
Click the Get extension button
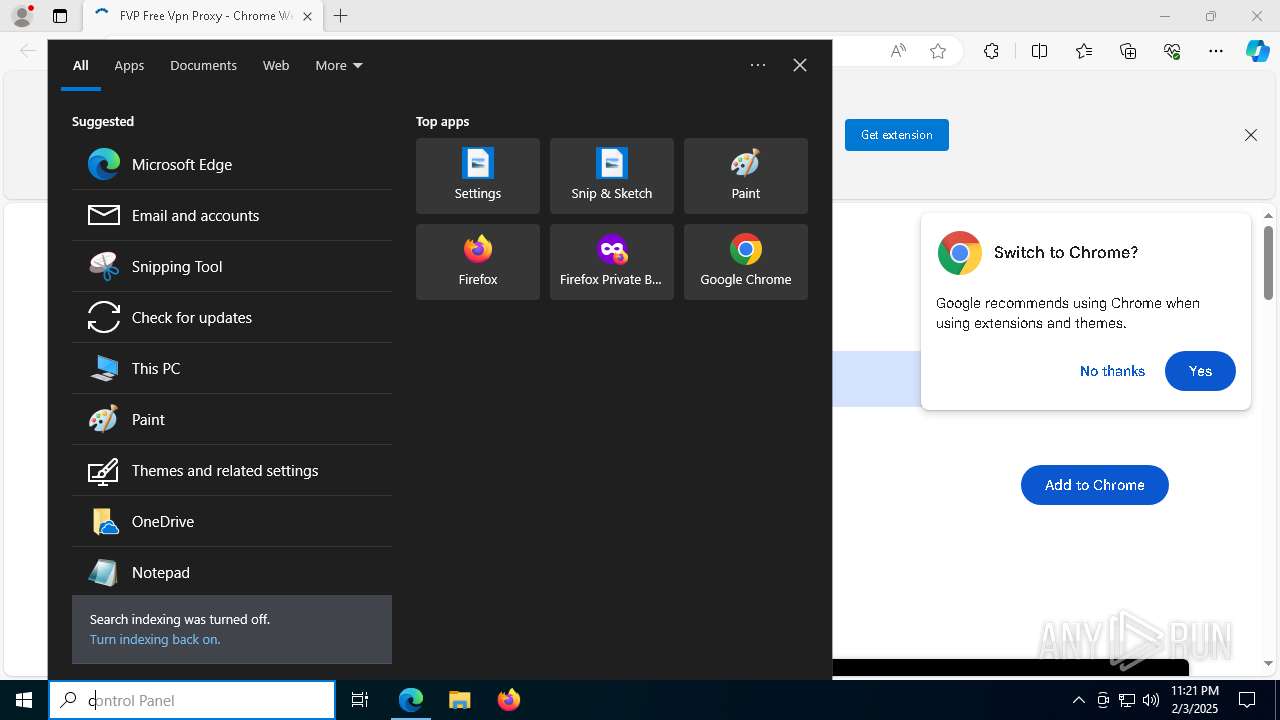coord(897,135)
